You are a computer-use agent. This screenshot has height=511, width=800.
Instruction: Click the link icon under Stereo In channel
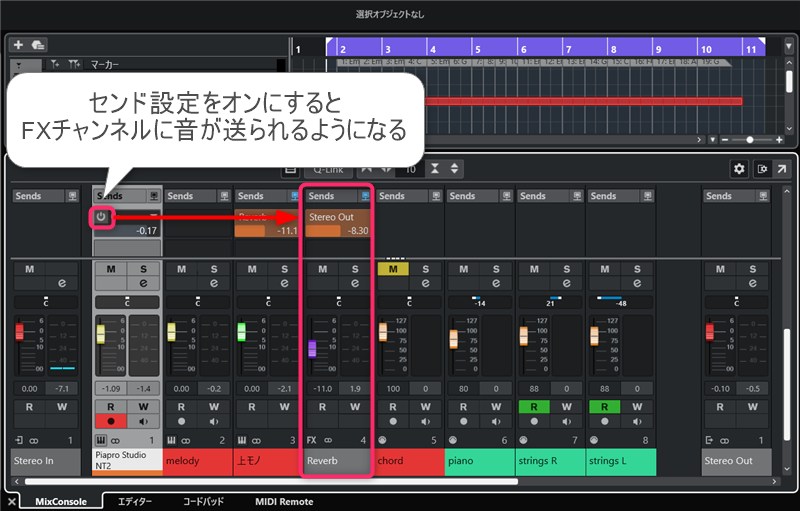34,441
